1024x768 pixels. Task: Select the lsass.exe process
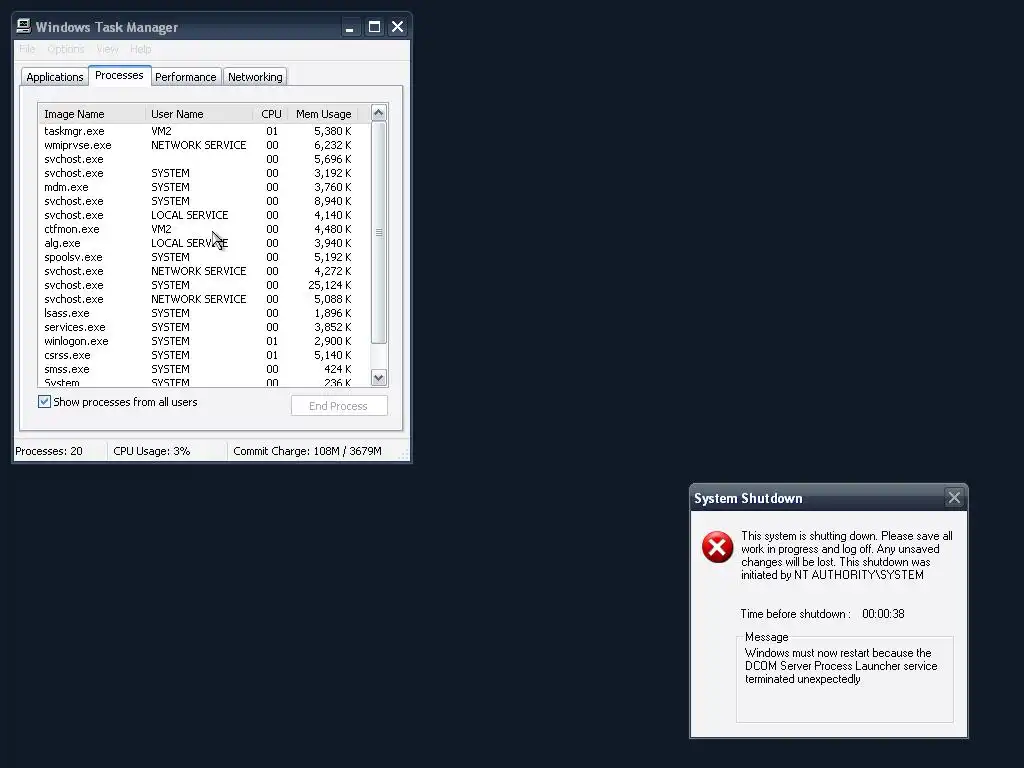[x=204, y=313]
